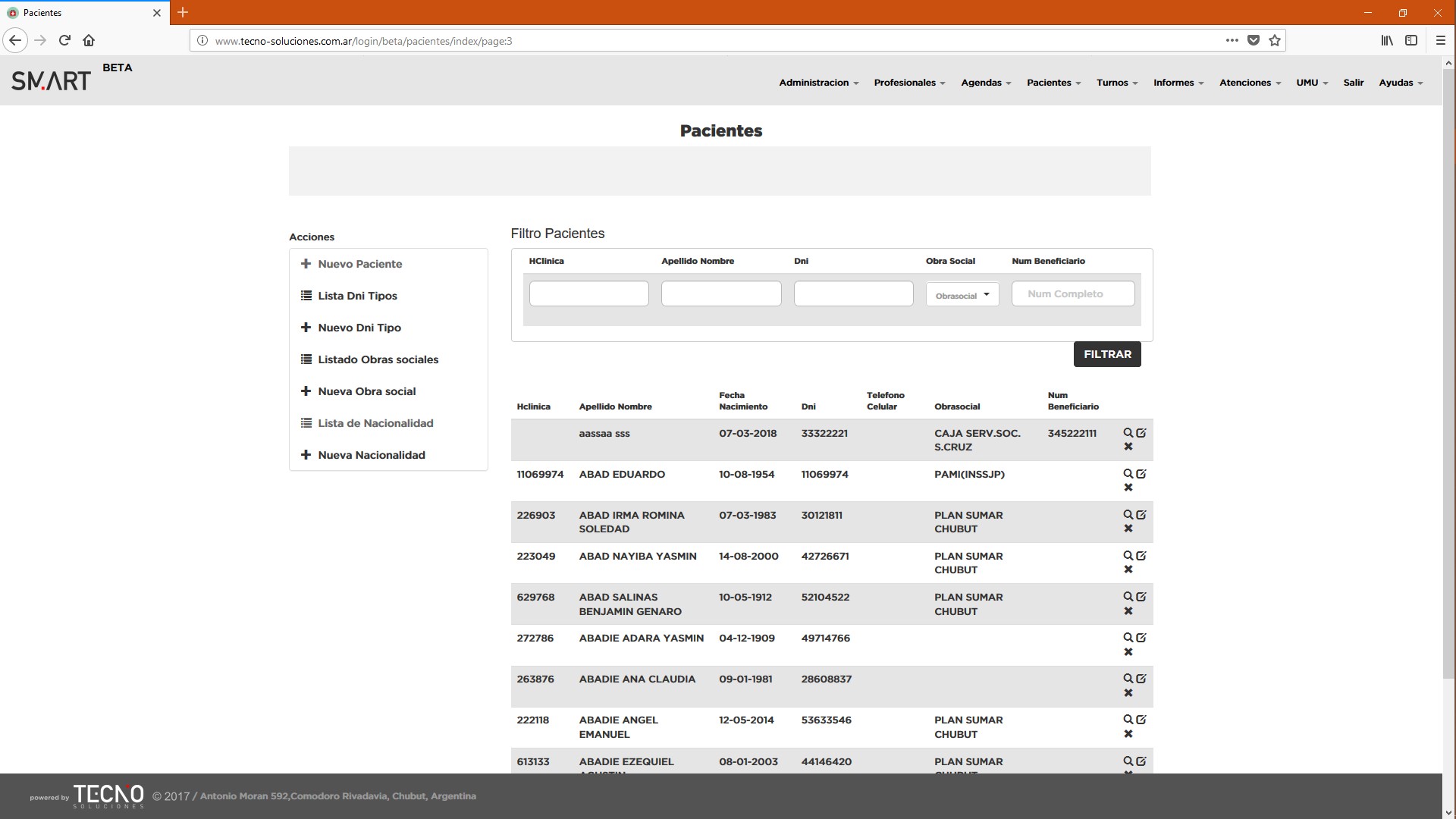Sort by Fecha Nacimiento column header
This screenshot has width=1456, height=819.
[x=743, y=400]
